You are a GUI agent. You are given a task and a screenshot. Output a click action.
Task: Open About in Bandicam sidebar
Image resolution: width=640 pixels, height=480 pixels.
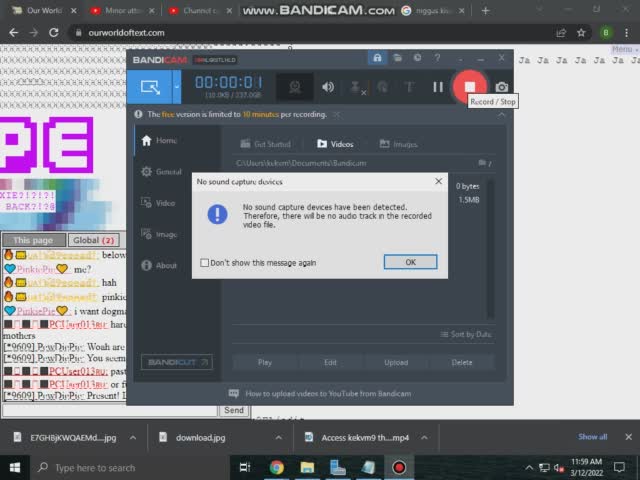[x=159, y=265]
